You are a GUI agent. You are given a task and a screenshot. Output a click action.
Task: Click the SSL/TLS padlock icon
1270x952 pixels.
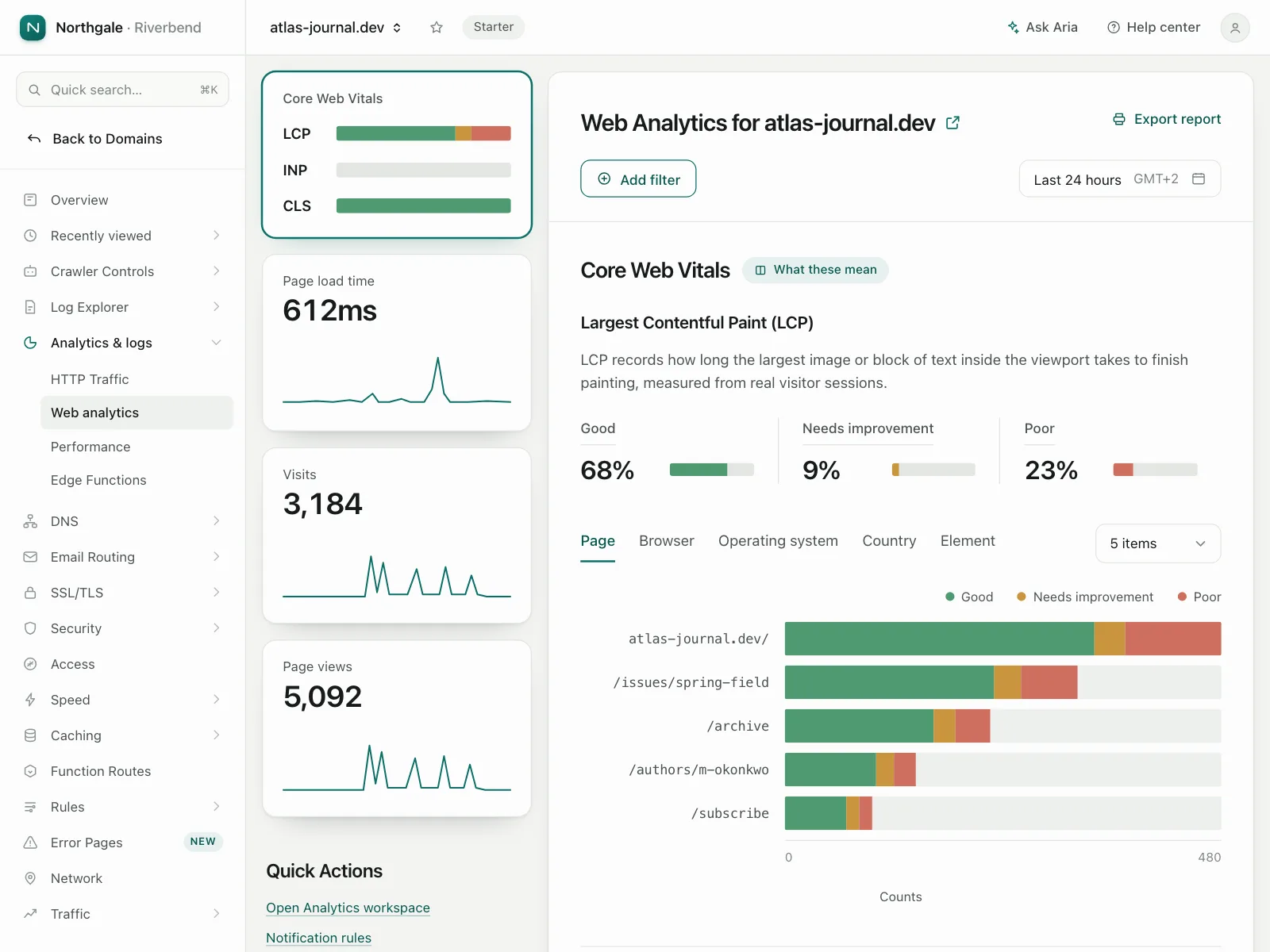pos(30,593)
